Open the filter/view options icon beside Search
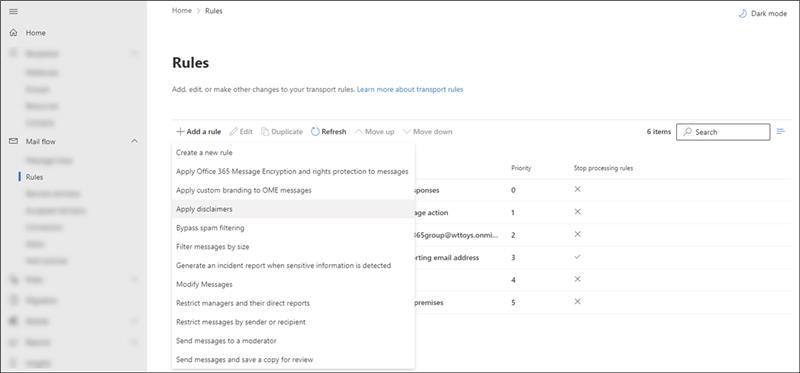This screenshot has width=800, height=373. point(780,132)
